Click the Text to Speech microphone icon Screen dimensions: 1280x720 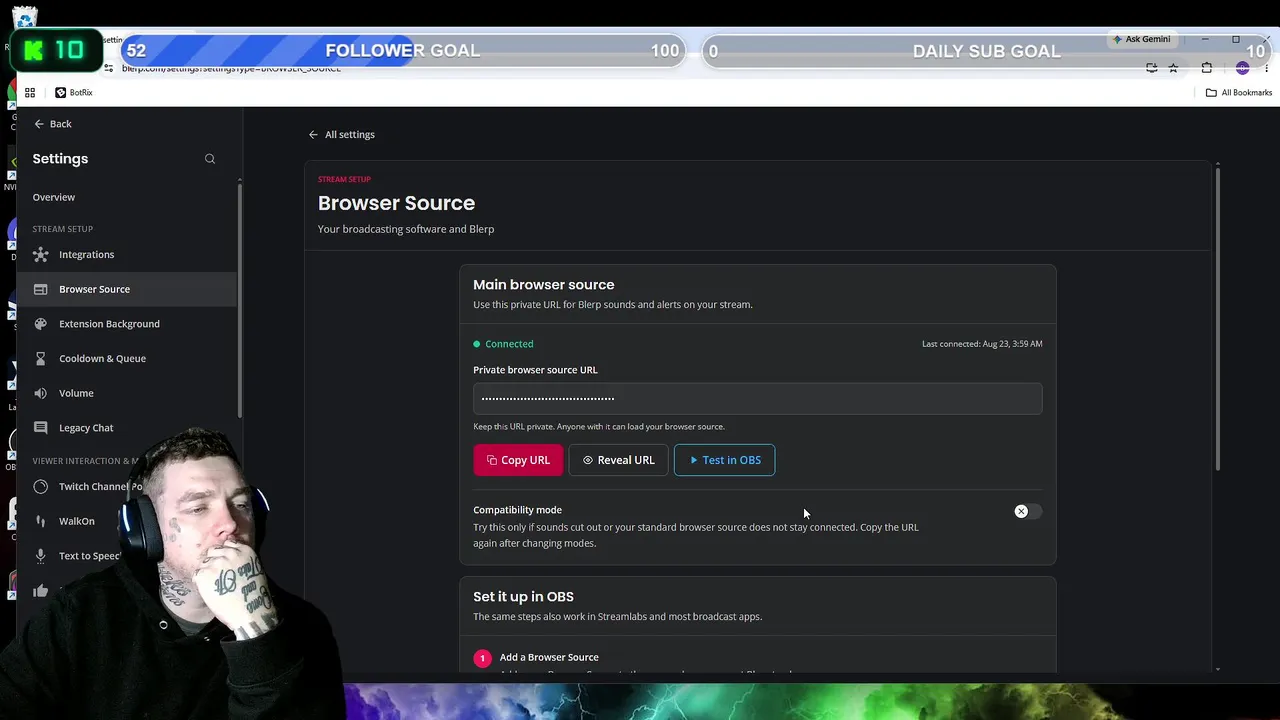pos(40,556)
